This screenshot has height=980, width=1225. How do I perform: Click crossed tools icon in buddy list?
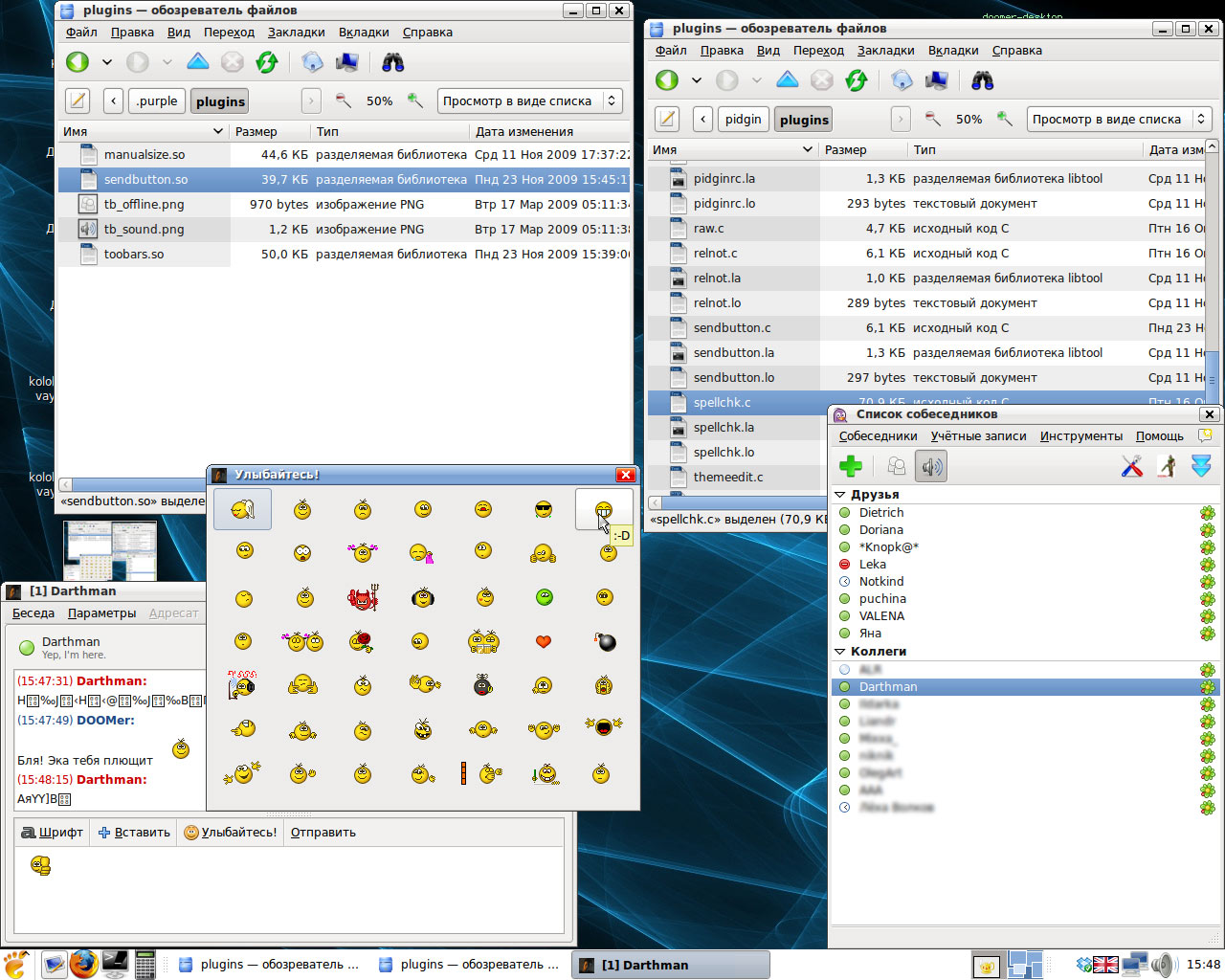[x=1132, y=466]
